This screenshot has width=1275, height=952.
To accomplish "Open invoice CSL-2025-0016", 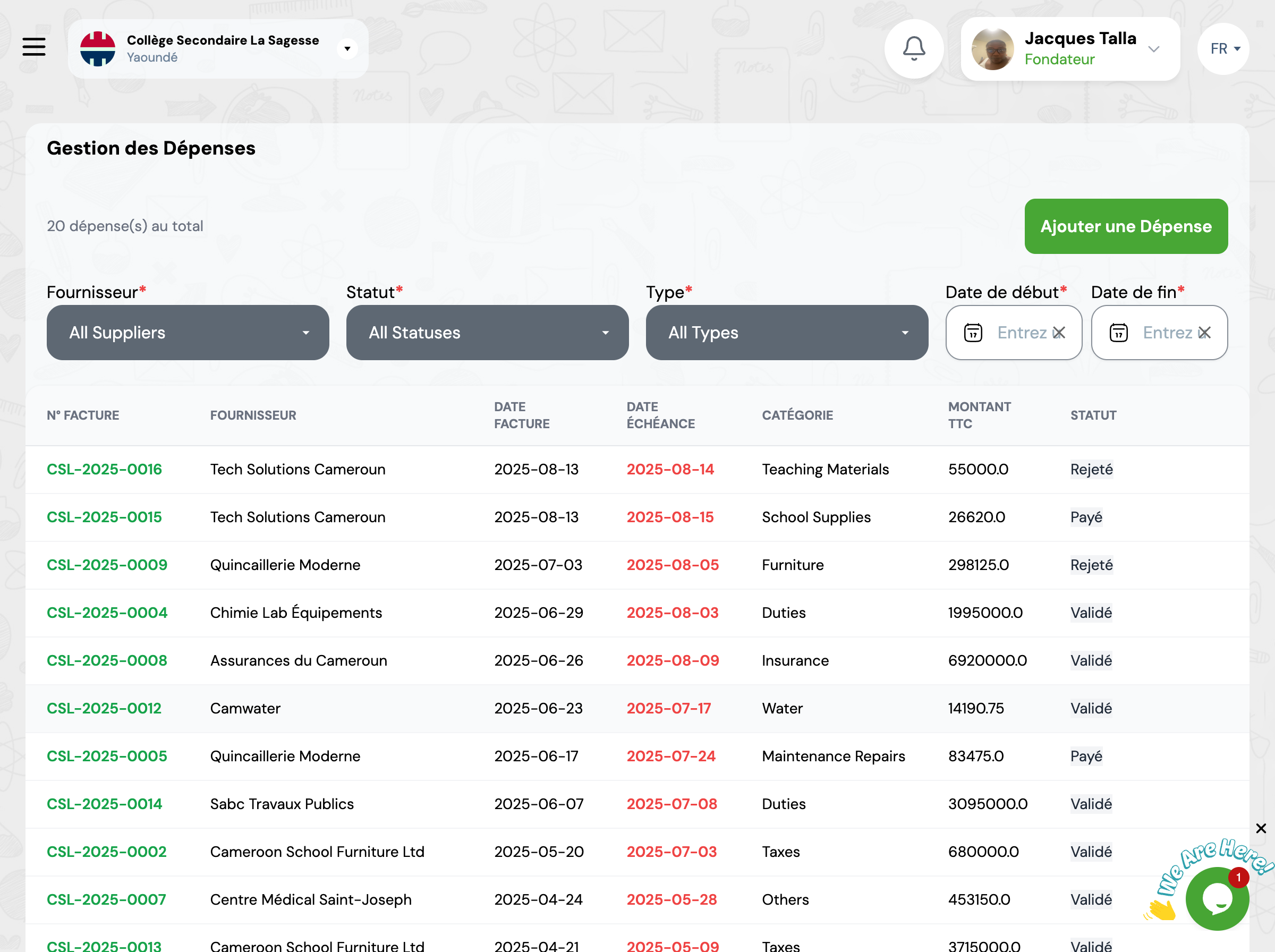I will [104, 469].
